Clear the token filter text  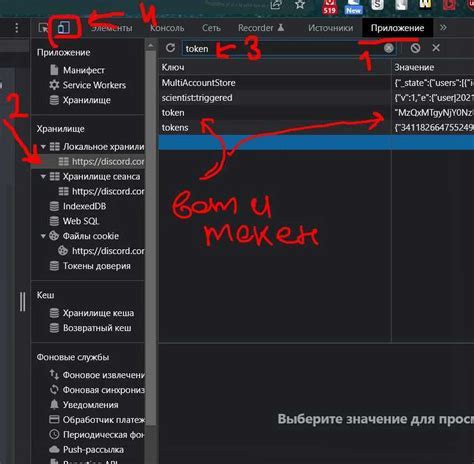coord(389,48)
